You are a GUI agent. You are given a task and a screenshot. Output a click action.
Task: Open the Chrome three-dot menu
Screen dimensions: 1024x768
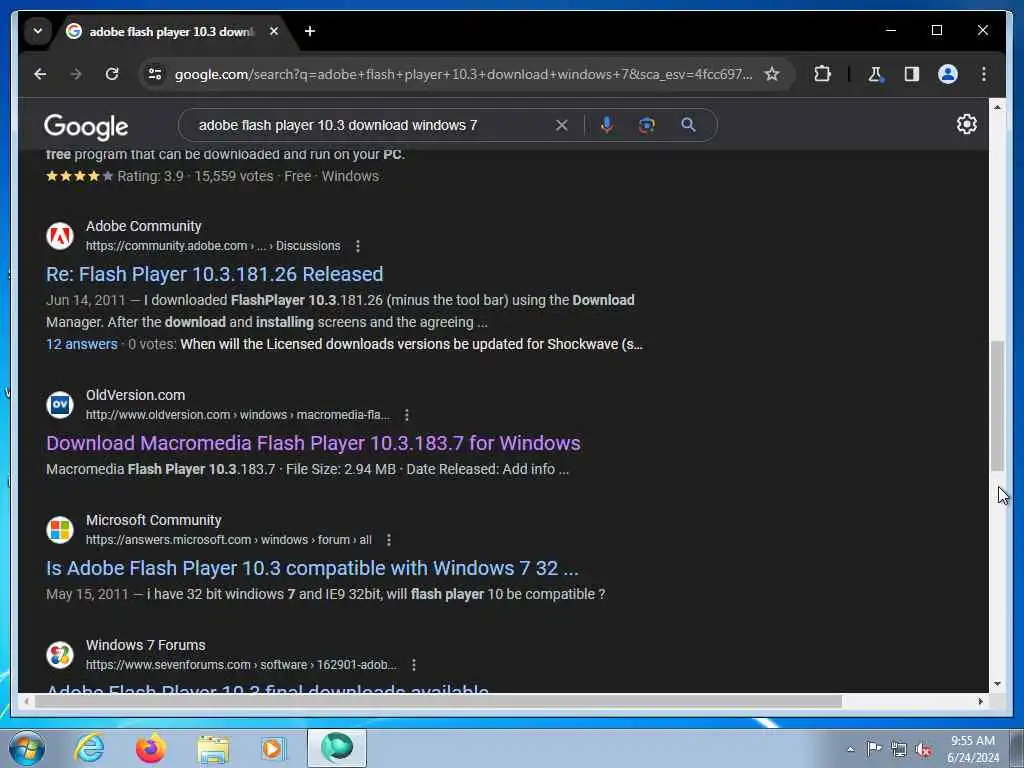point(984,74)
